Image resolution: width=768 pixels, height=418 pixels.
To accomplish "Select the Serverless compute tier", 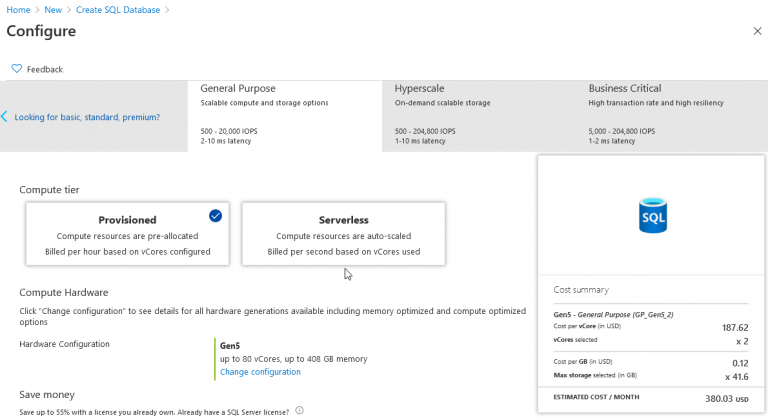I will pos(344,234).
